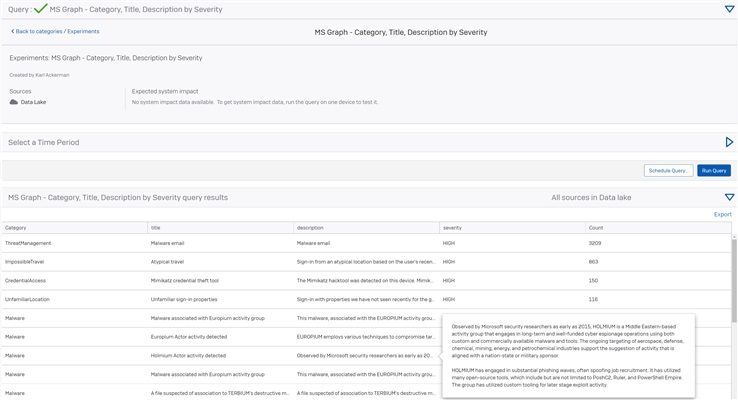Click the Schedule Query button
The height and width of the screenshot is (400, 738).
tap(668, 171)
